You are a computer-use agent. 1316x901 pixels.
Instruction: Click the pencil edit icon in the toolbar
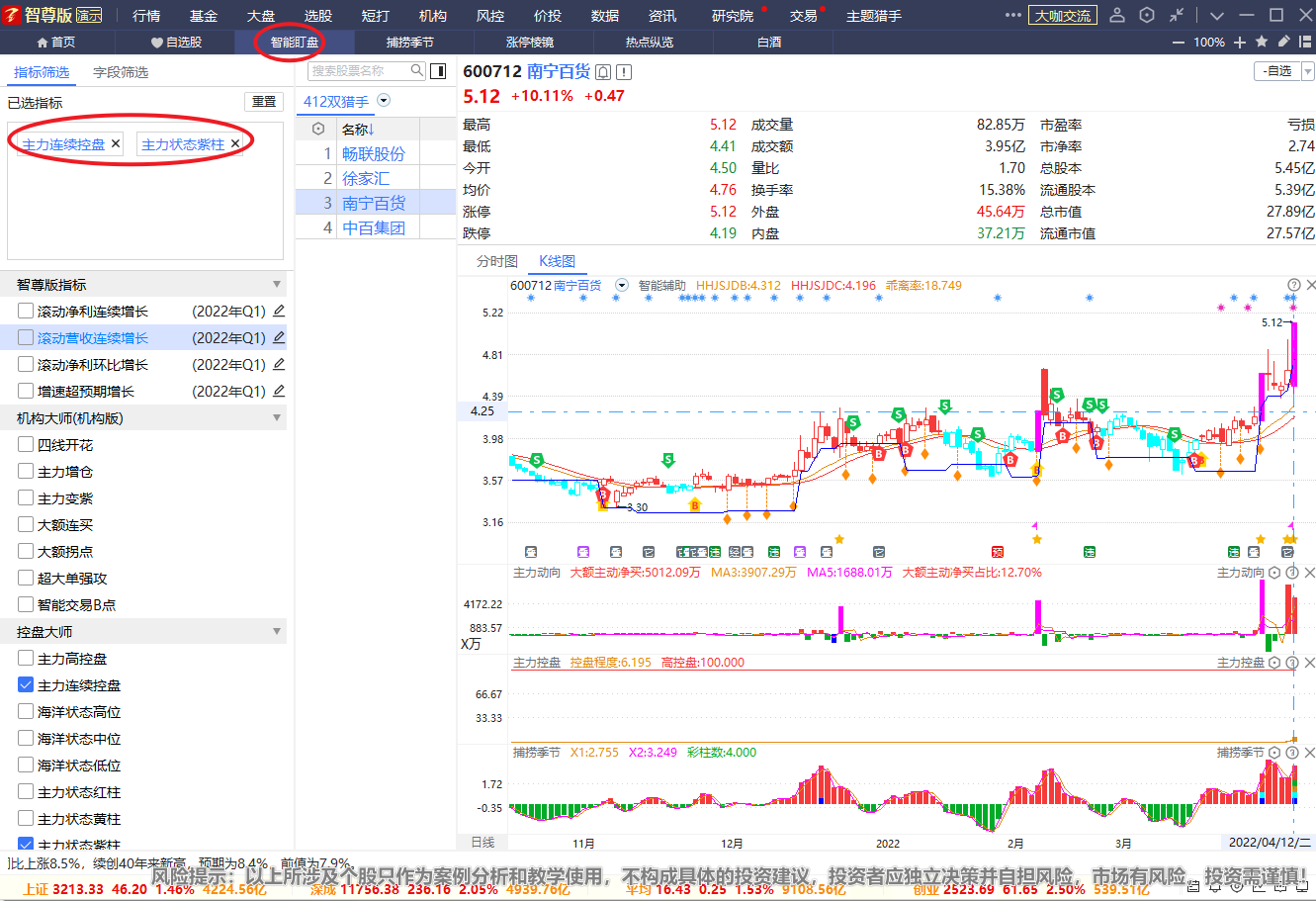[1283, 42]
